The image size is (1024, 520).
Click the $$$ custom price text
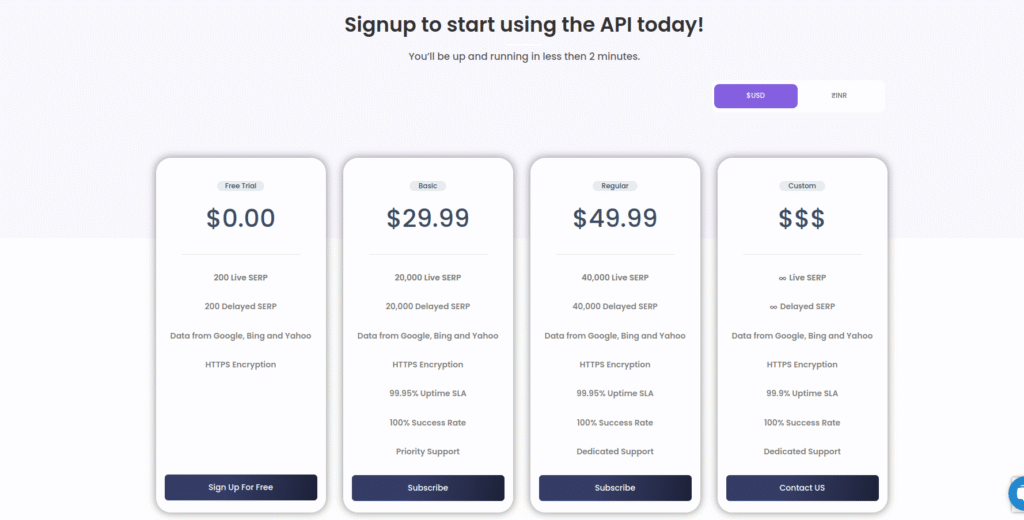(x=802, y=218)
